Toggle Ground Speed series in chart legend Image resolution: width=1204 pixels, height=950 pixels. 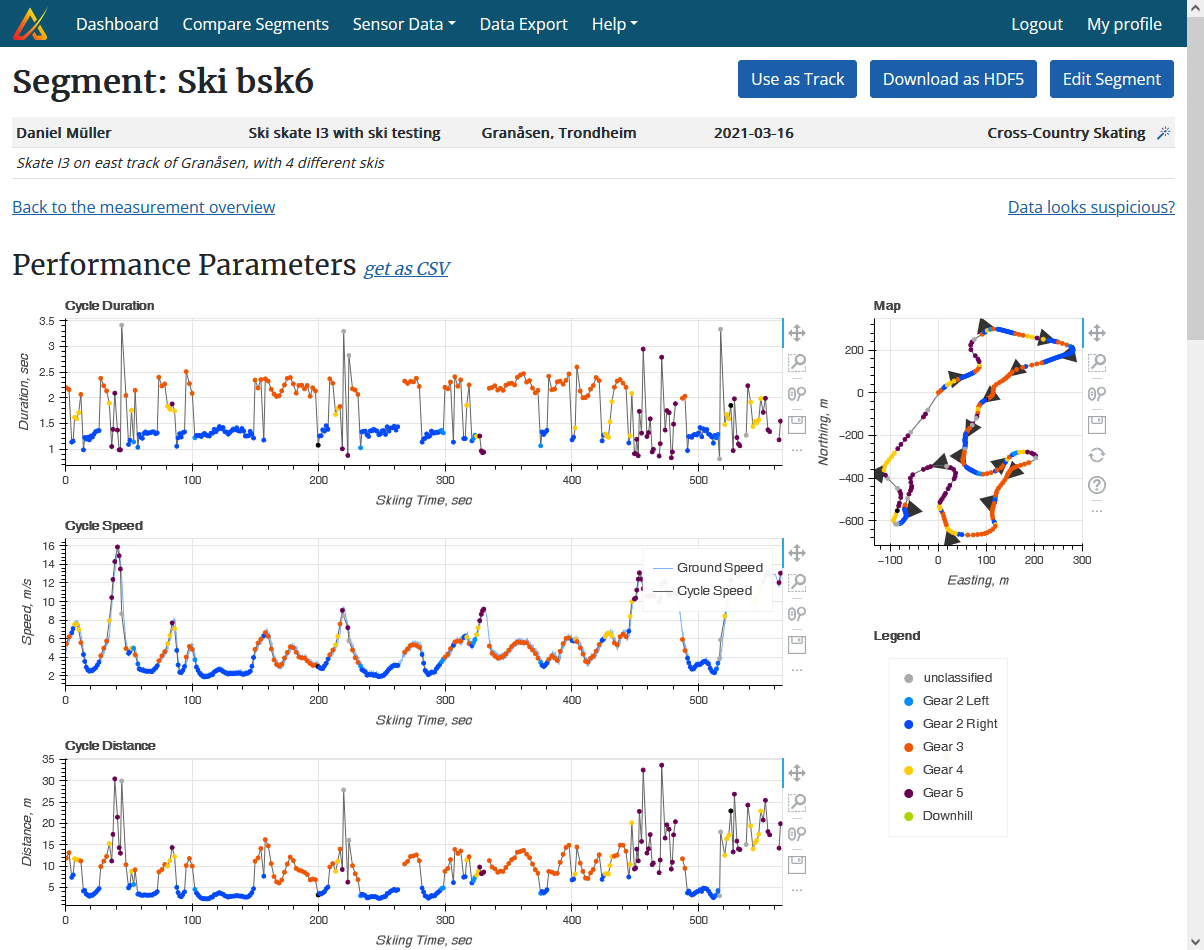click(x=719, y=568)
